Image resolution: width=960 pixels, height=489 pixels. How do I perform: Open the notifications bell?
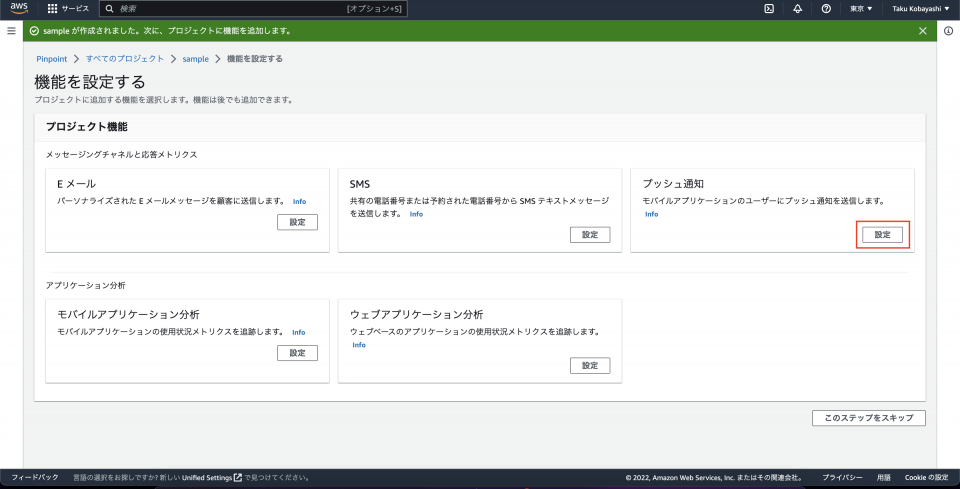(798, 9)
